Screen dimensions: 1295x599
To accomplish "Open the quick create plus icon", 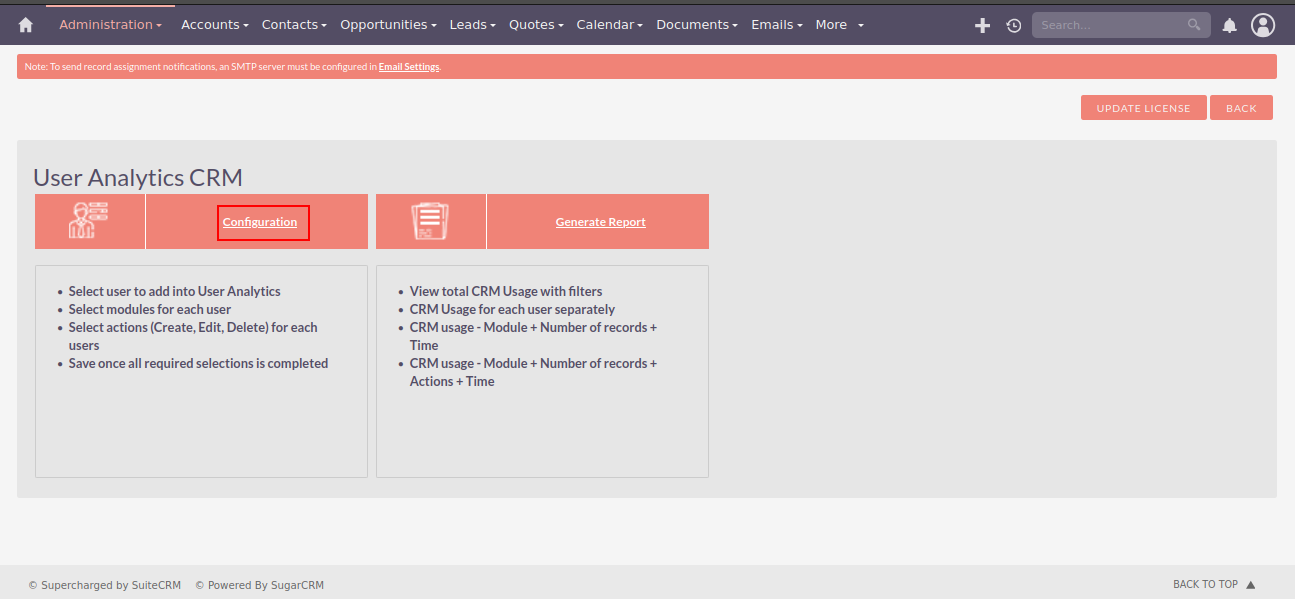I will [982, 24].
